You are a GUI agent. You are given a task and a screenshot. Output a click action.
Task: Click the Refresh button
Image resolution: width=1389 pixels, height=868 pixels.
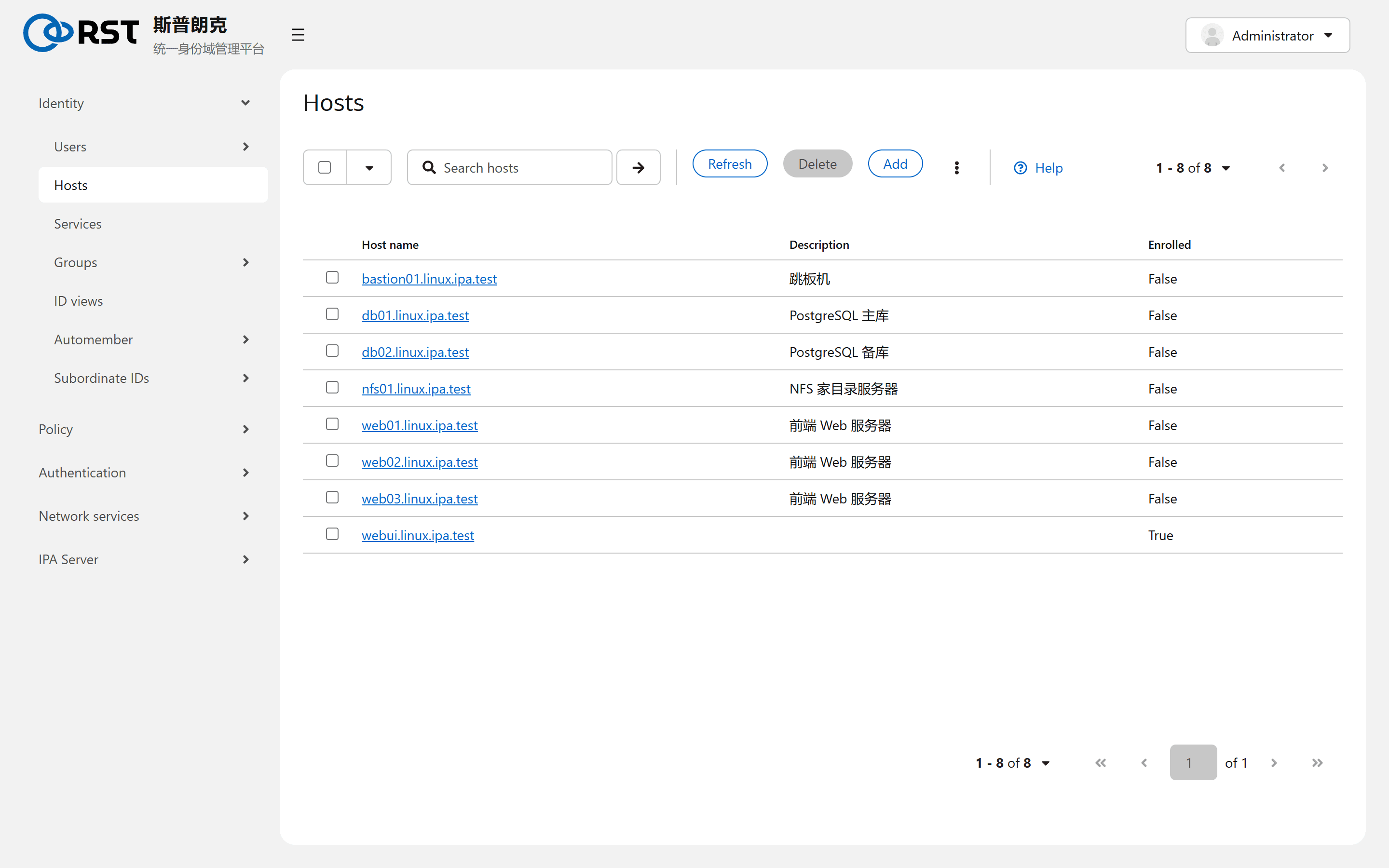pos(730,164)
